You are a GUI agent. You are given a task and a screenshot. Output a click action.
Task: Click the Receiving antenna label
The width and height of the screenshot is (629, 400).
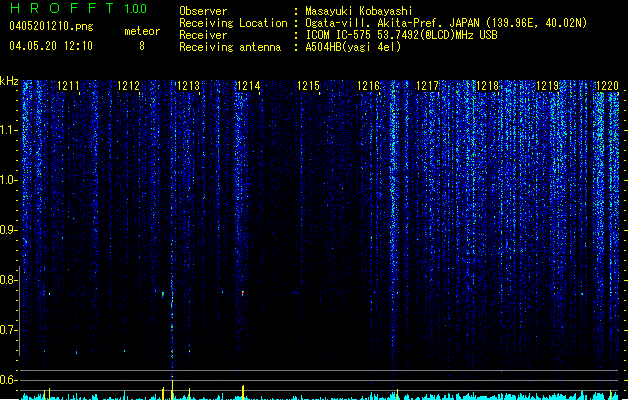230,47
